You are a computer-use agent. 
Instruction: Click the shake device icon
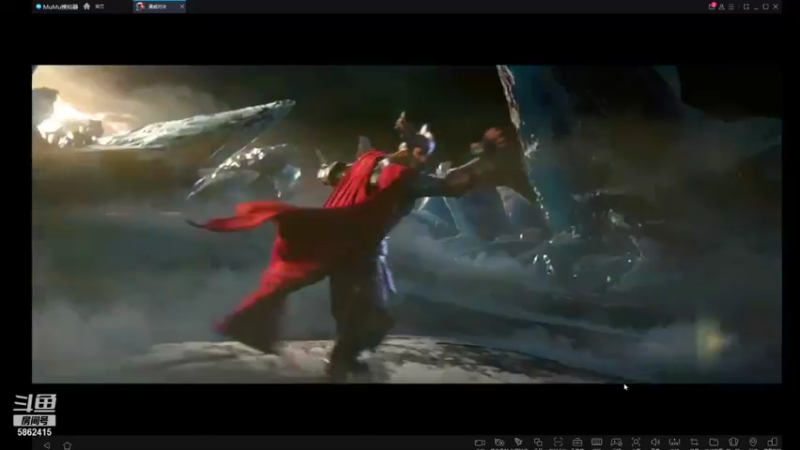(733, 442)
